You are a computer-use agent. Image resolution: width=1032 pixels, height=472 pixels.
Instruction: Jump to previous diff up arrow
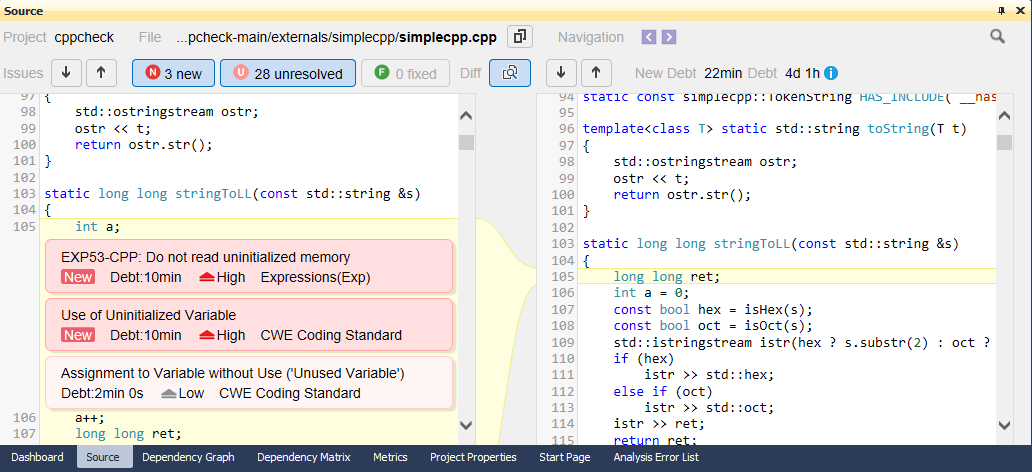(596, 73)
